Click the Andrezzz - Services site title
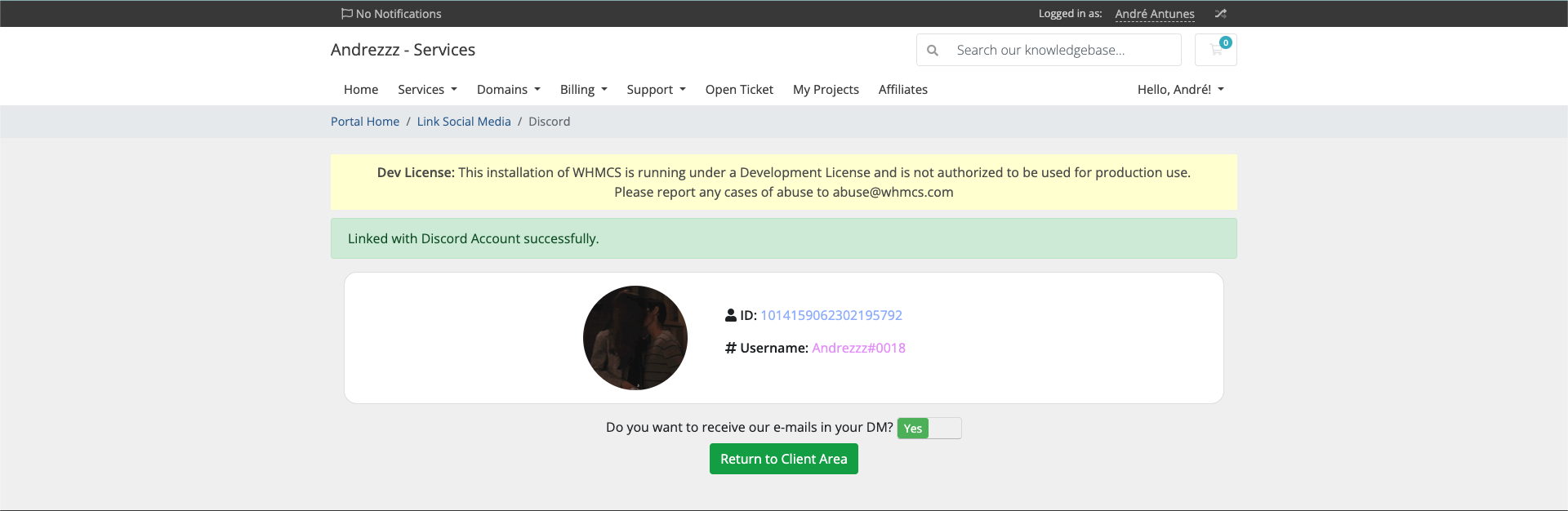The width and height of the screenshot is (1568, 511). (403, 50)
